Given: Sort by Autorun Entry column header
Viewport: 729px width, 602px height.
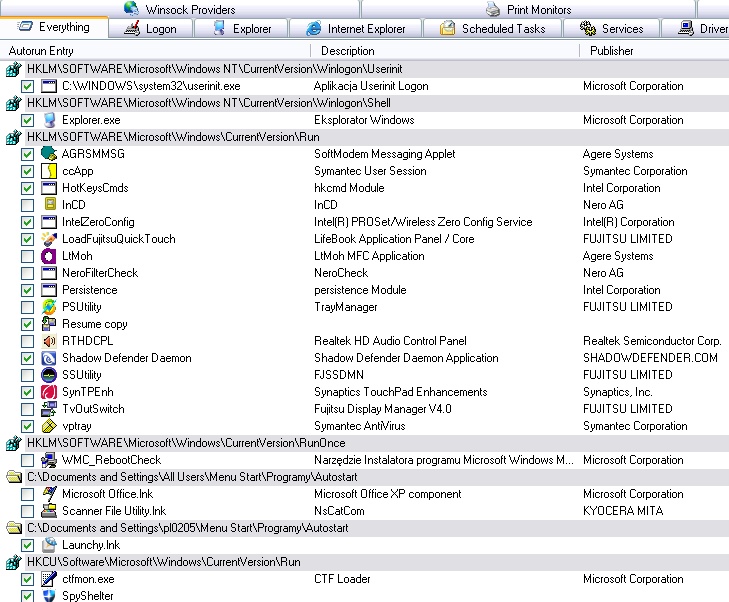Looking at the screenshot, I should pyautogui.click(x=155, y=51).
